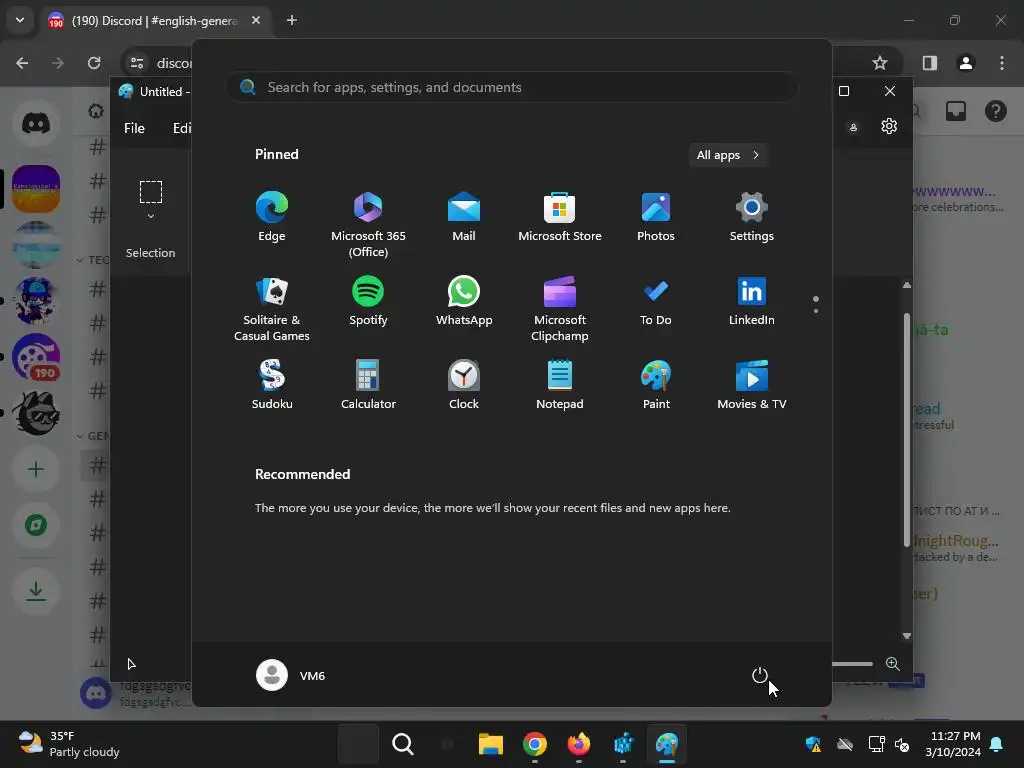Open Movies & TV app
This screenshot has width=1024, height=768.
click(752, 385)
